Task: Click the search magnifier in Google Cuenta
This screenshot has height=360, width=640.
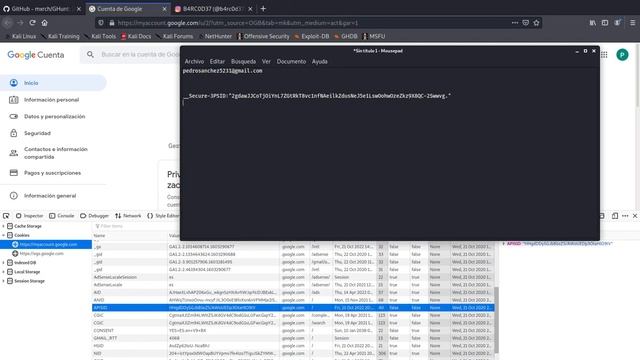Action: (x=90, y=54)
